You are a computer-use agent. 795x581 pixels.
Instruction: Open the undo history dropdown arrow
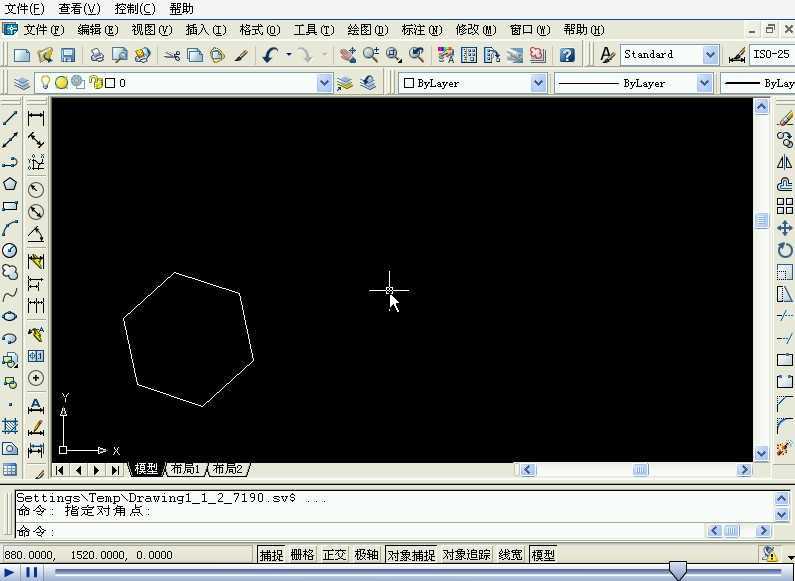coord(288,54)
